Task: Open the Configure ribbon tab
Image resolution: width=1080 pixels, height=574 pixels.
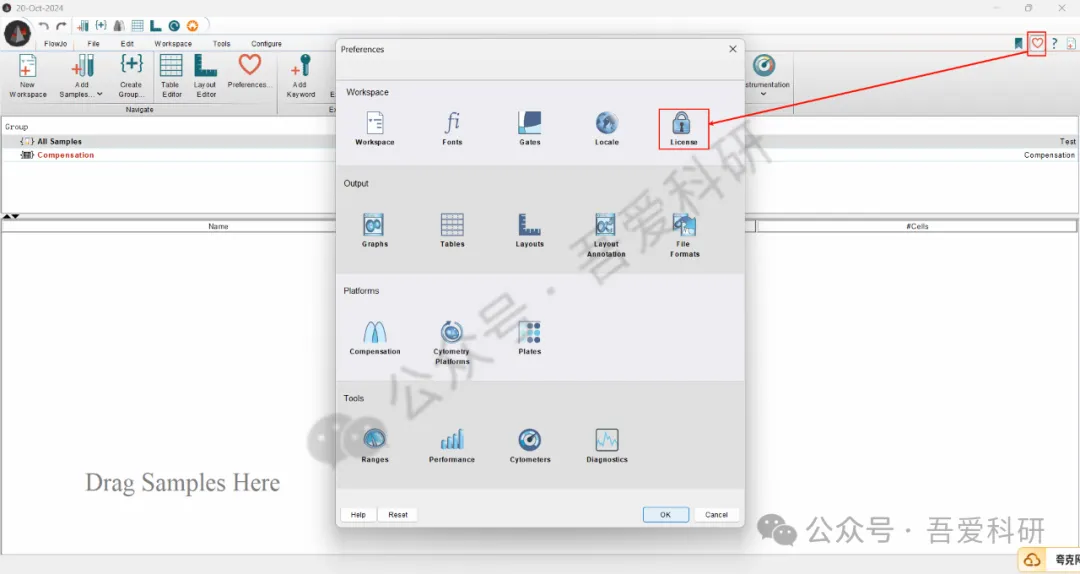Action: click(267, 43)
